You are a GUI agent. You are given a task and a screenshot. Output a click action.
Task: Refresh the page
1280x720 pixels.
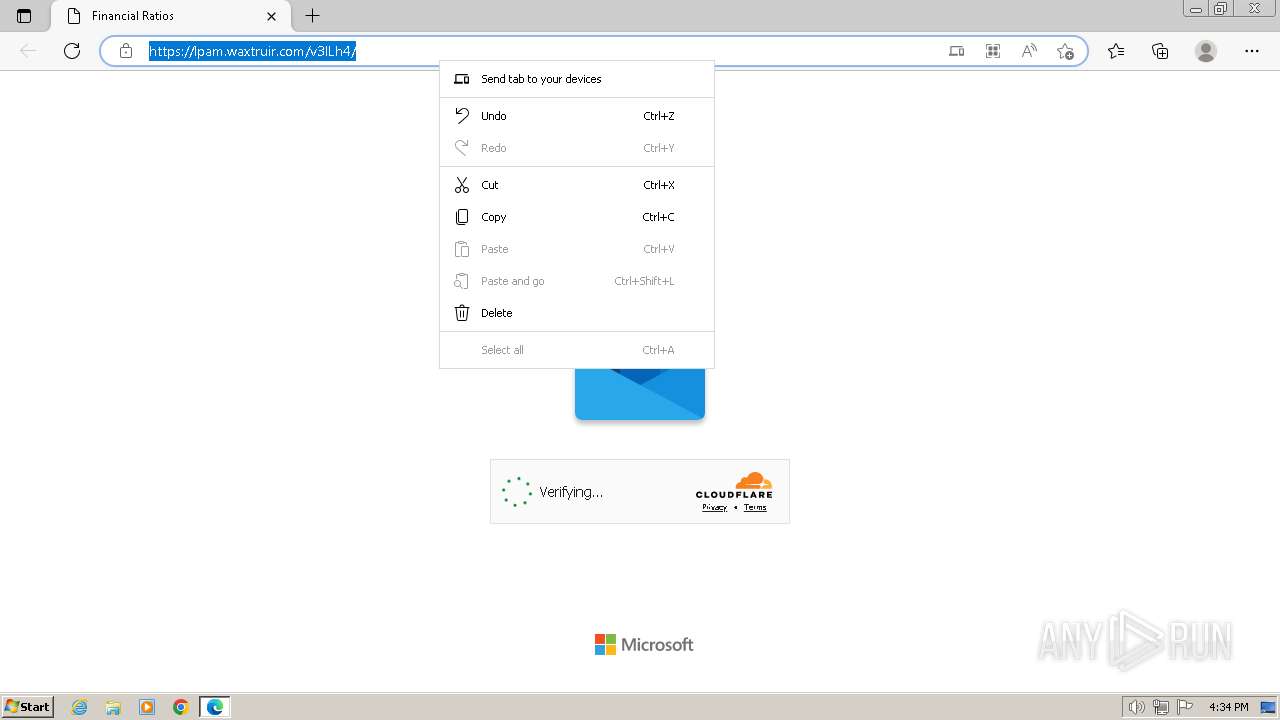tap(71, 51)
